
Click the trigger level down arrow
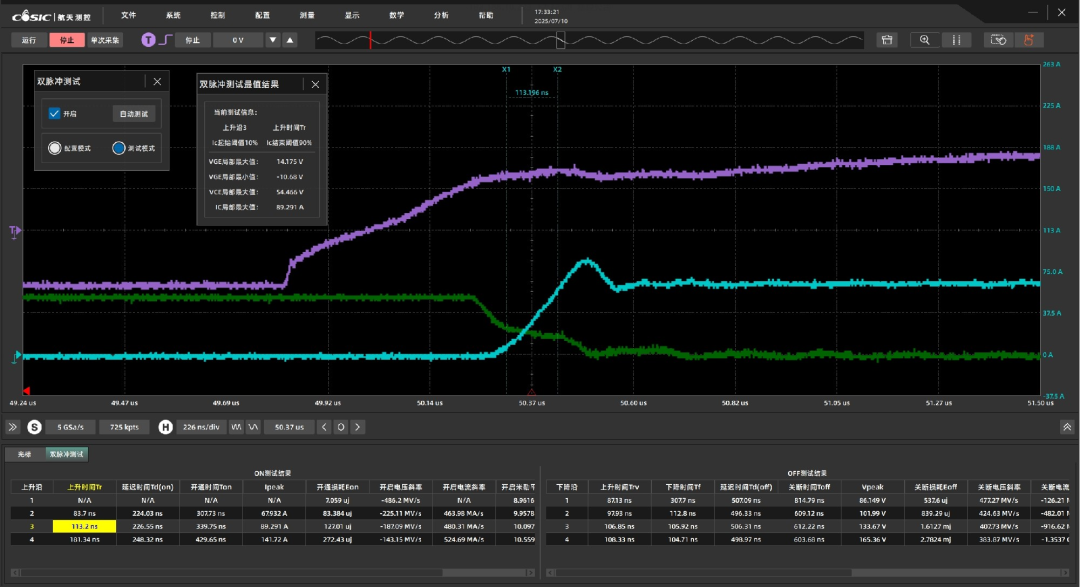click(x=273, y=40)
